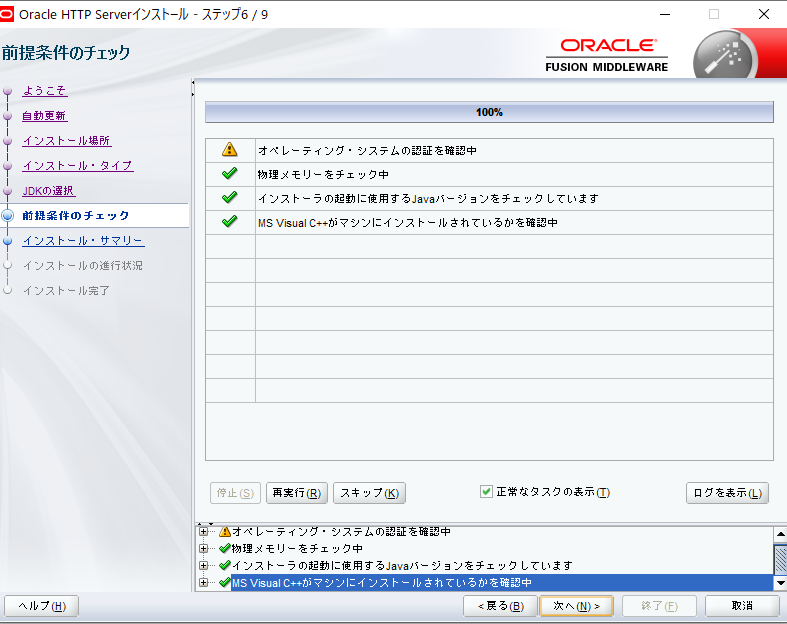Go to the ようこそ step in sidebar

(x=45, y=91)
